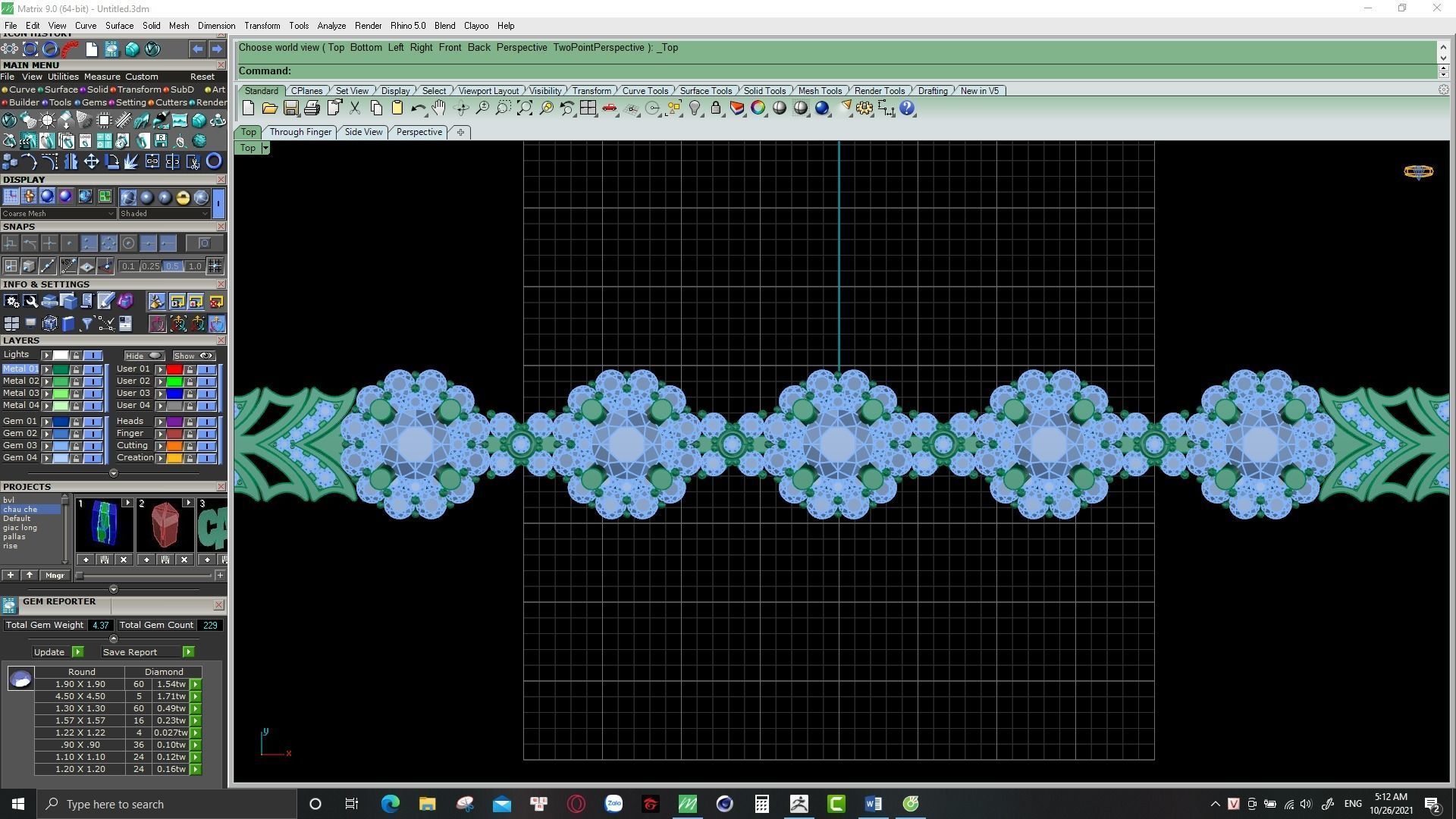Click the Open folder icon in the Standard toolbar
This screenshot has height=819, width=1456.
click(x=269, y=108)
